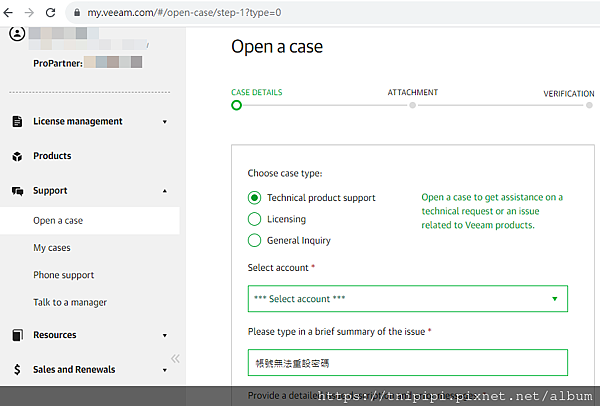Click the License management document icon
Viewport: 600px width, 406px height.
[17, 121]
